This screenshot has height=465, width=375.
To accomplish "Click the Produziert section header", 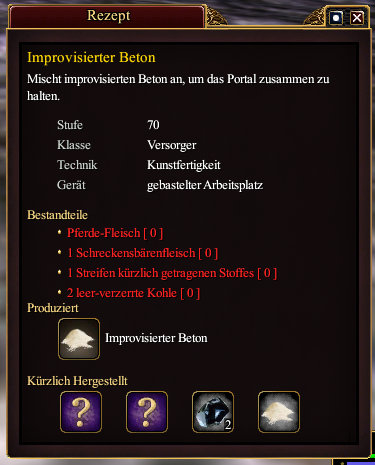I will tap(53, 308).
